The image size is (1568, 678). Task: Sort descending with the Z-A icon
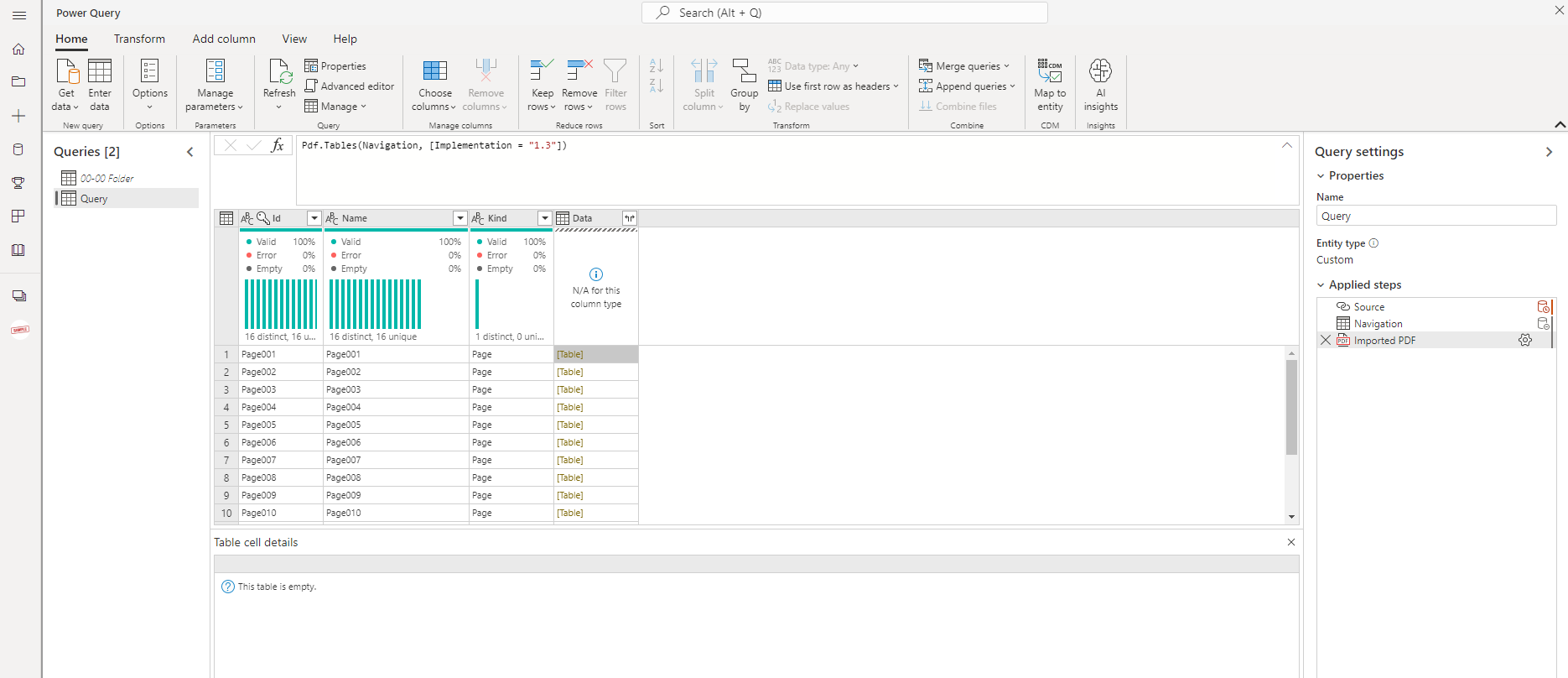tap(657, 85)
